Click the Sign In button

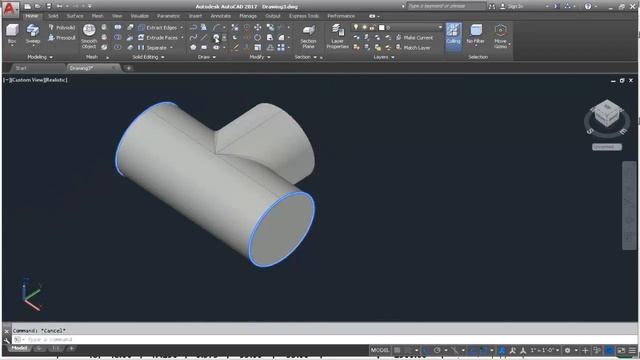(x=512, y=7)
